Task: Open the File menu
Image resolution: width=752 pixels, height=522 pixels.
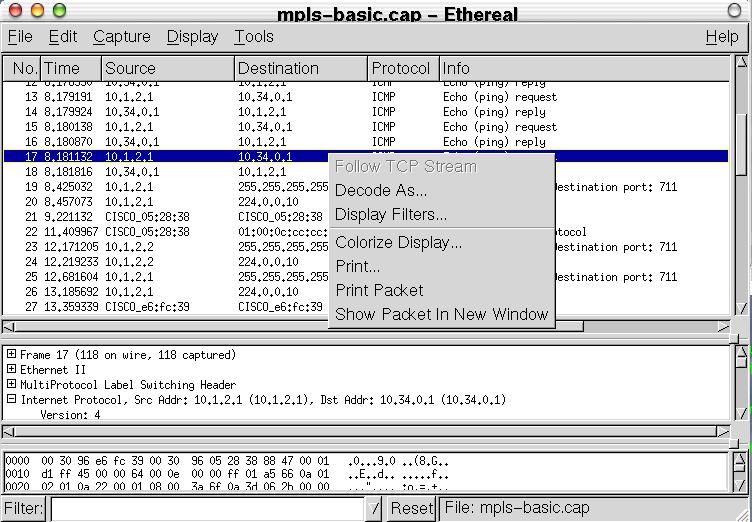Action: coord(20,36)
